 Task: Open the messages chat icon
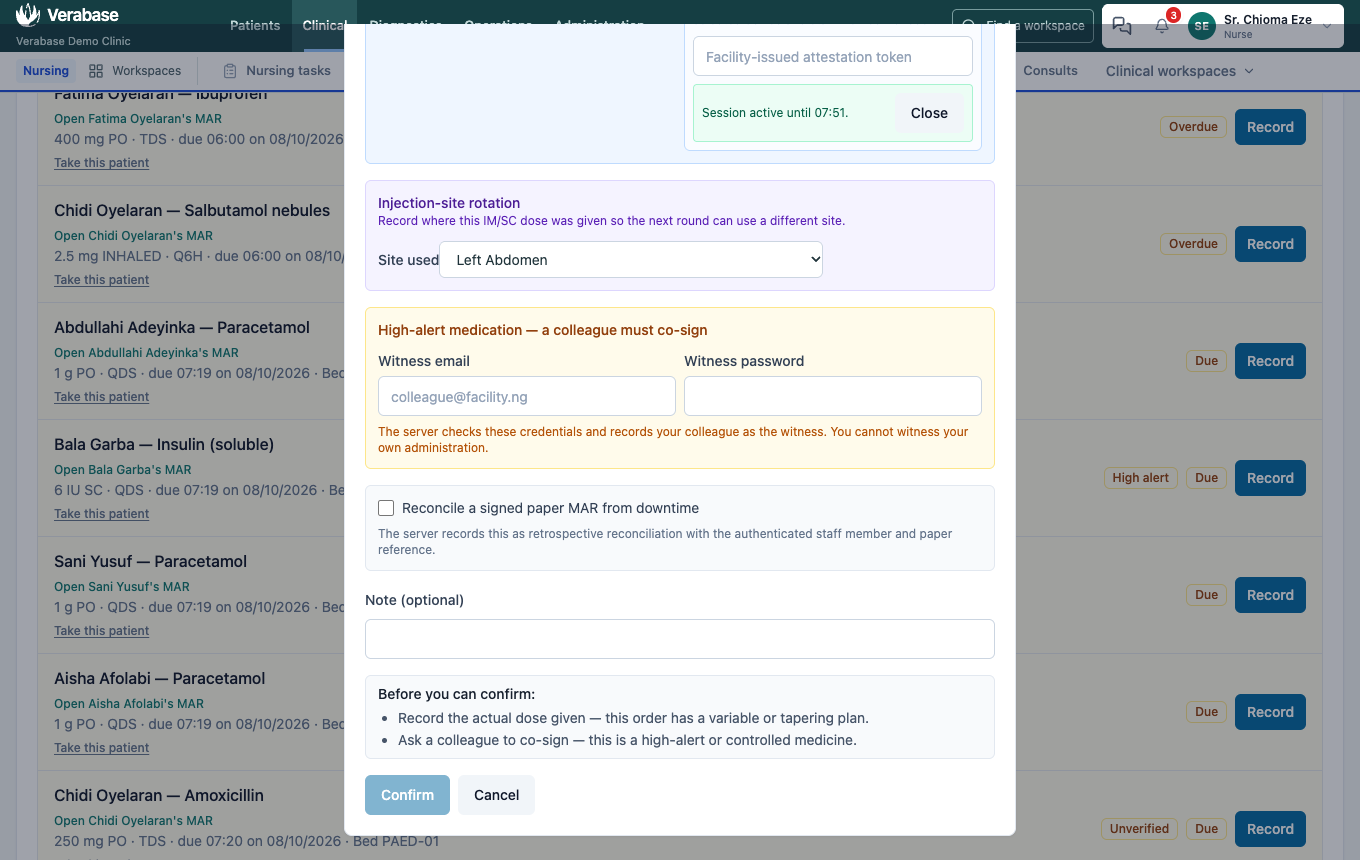click(x=1122, y=26)
